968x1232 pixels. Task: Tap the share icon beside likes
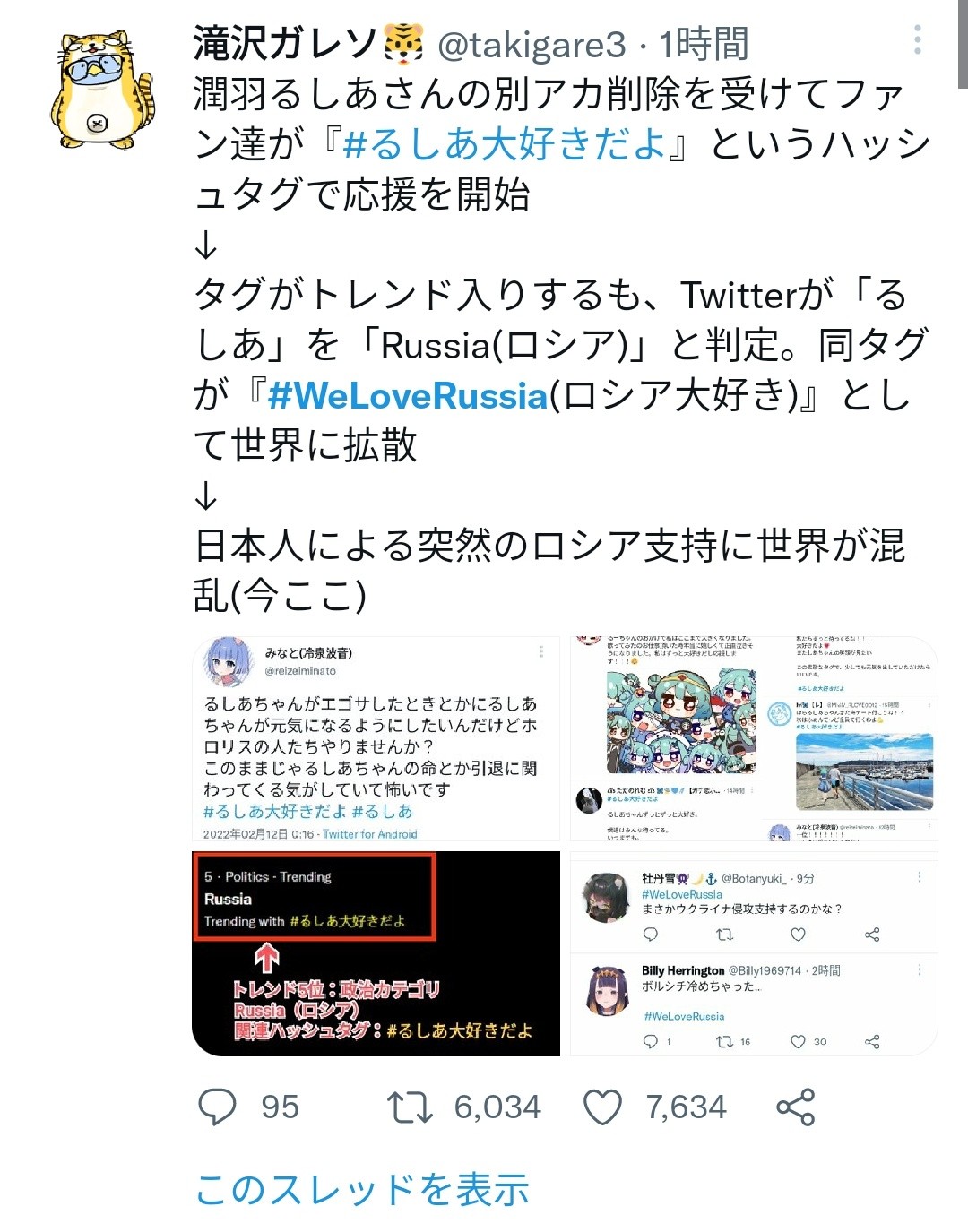point(795,1107)
